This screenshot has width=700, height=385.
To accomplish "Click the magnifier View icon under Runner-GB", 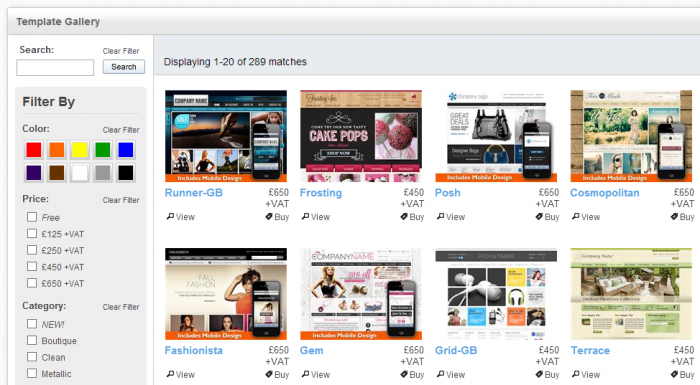I will pos(170,217).
